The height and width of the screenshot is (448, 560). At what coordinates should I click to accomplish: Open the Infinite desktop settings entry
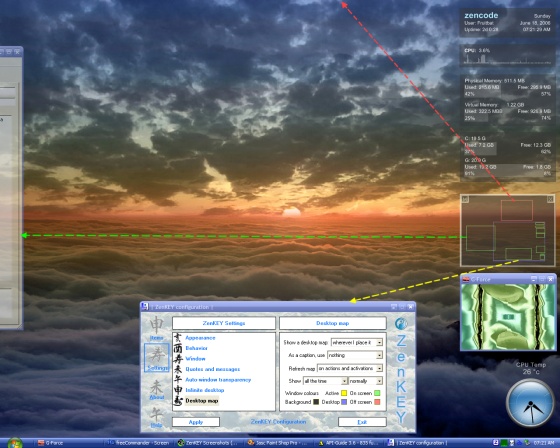pos(205,390)
